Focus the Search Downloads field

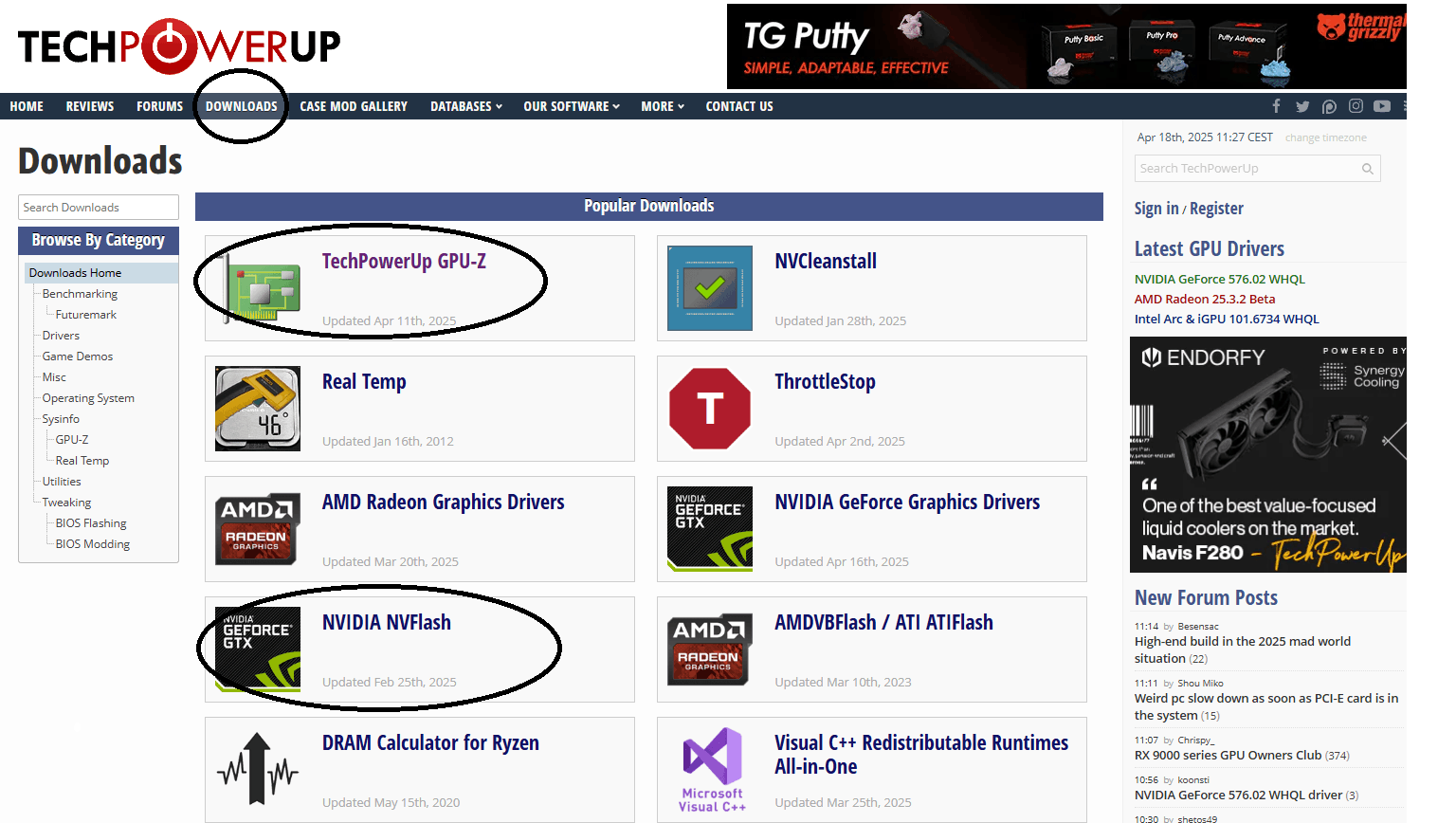[x=99, y=208]
